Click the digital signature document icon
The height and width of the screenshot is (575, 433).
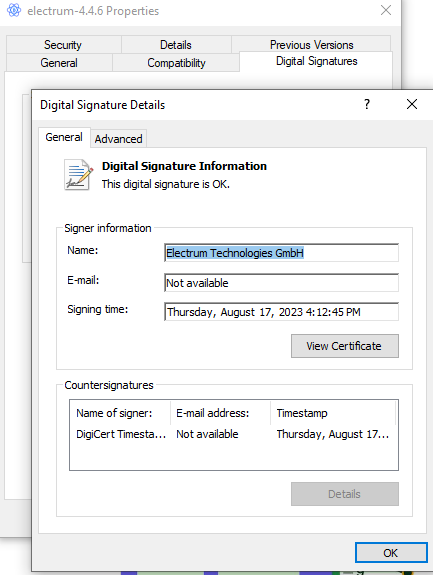[78, 175]
